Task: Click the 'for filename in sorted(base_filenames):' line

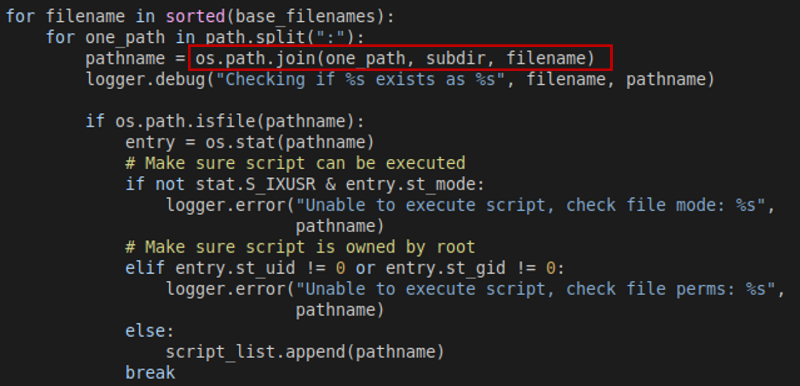Action: pyautogui.click(x=200, y=17)
